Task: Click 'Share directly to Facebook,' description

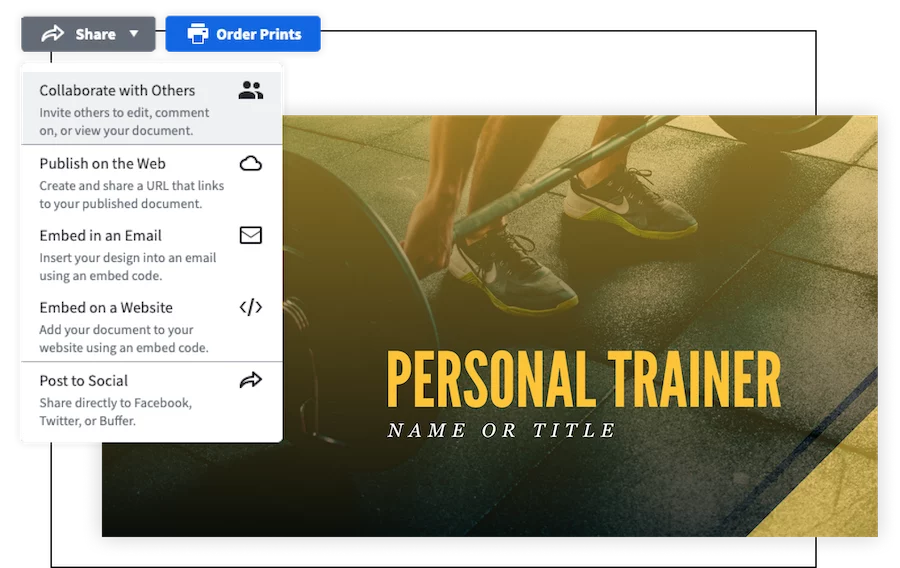Action: [x=115, y=403]
